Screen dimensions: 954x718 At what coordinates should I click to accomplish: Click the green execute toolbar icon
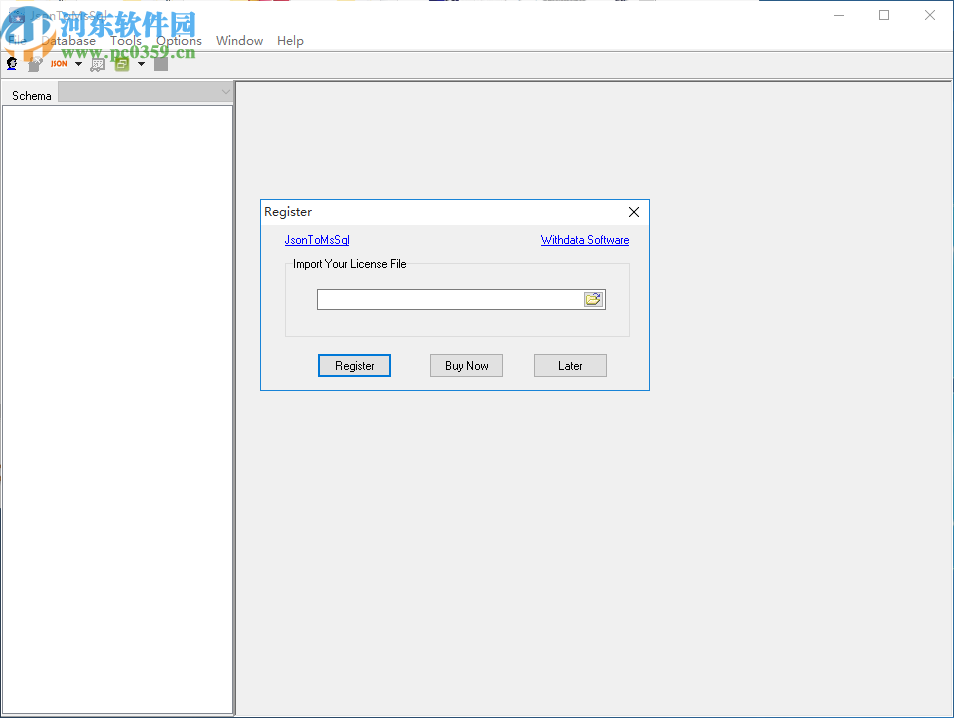coord(121,63)
